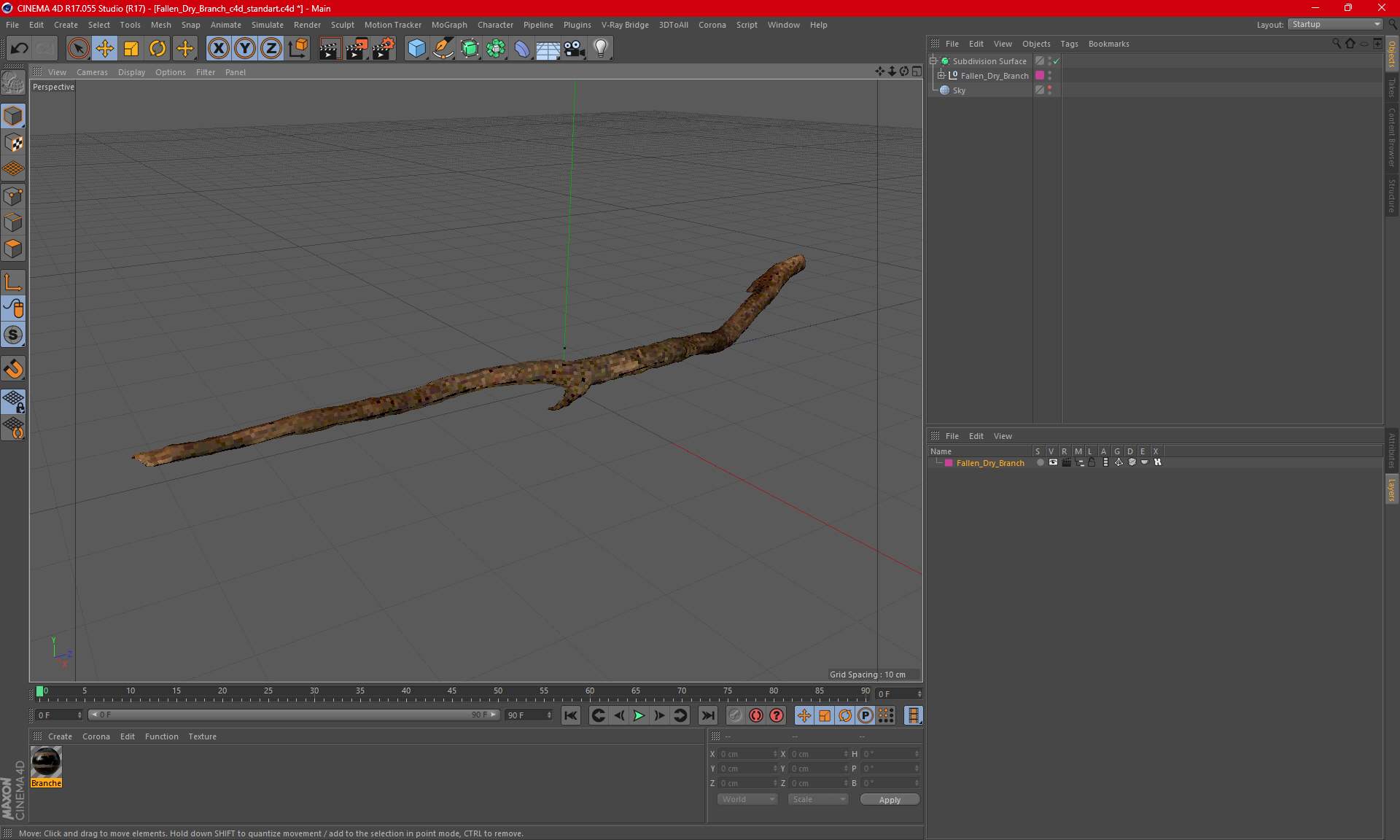Toggle Sky object visibility dots
Screen dimensions: 1400x840
pyautogui.click(x=1050, y=90)
